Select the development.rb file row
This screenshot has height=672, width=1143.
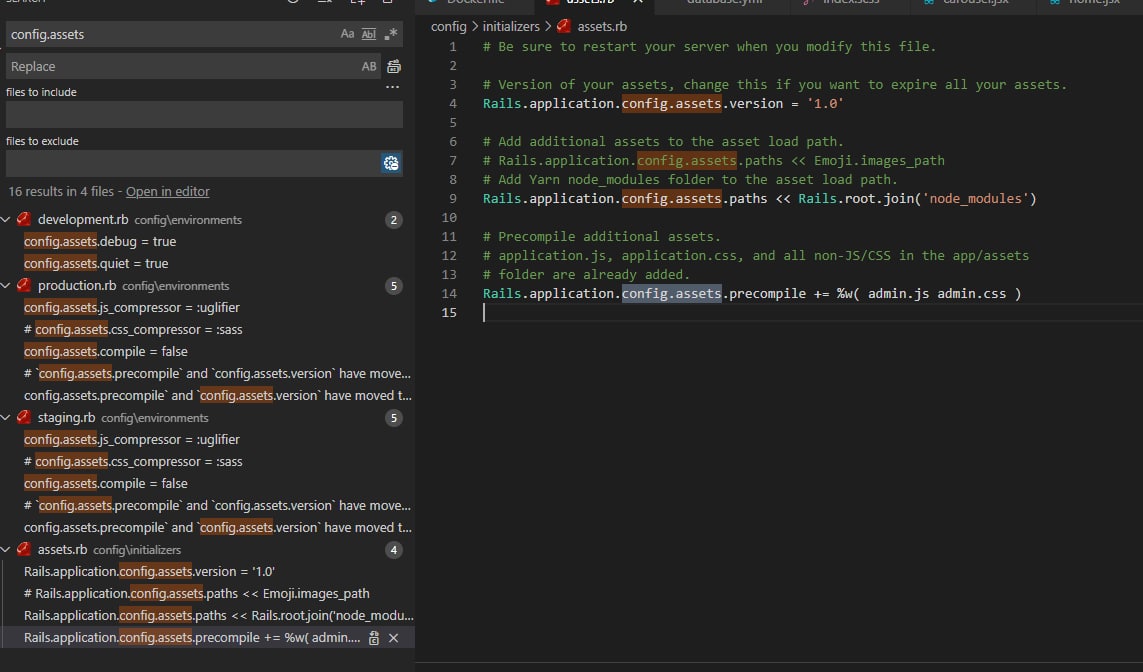(207, 219)
